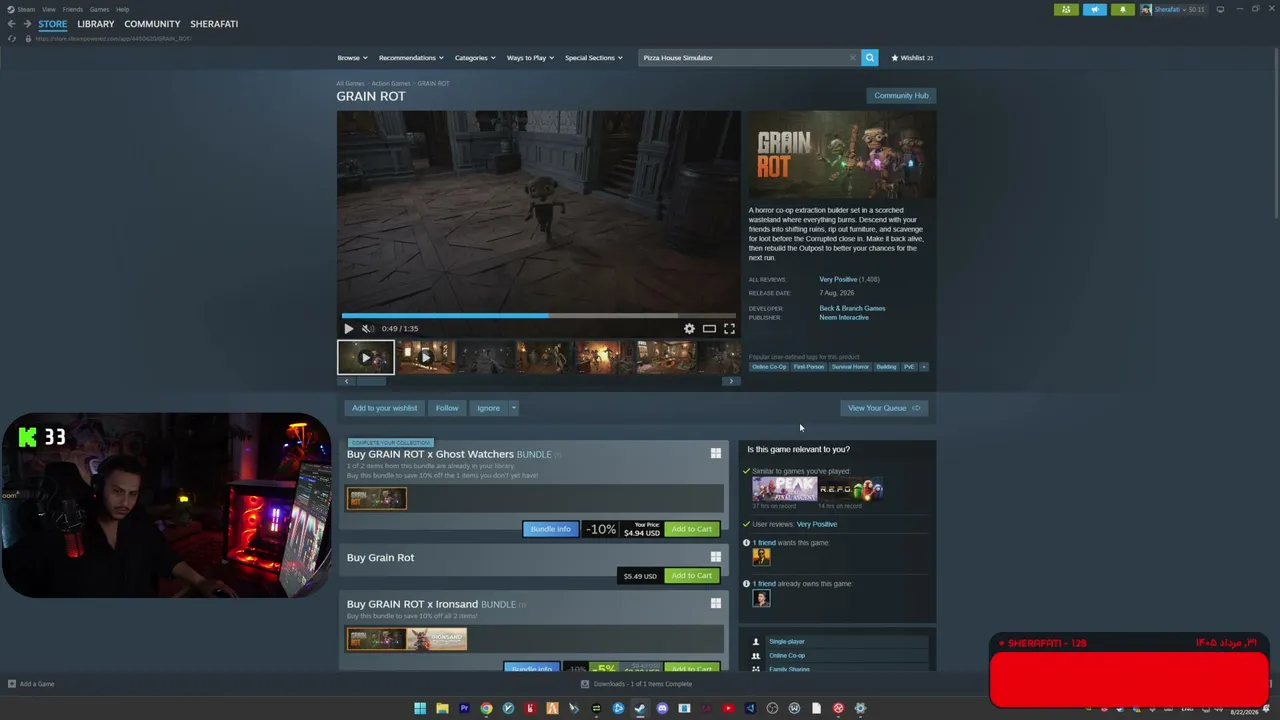This screenshot has width=1280, height=720.
Task: Enter fullscreen for the trailer
Action: pyautogui.click(x=729, y=328)
